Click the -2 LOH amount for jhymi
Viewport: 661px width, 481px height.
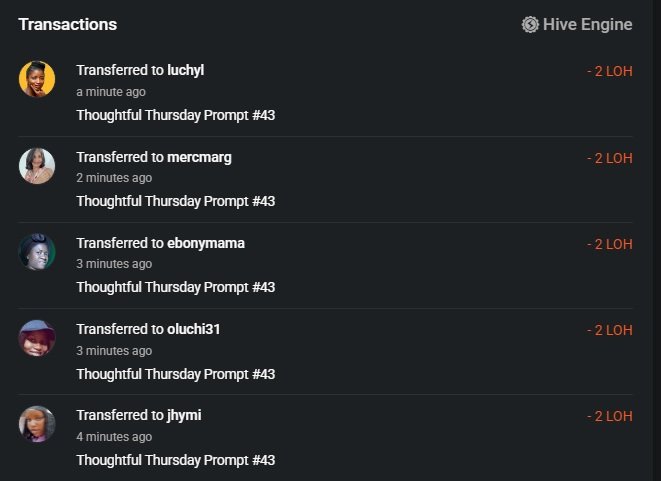click(610, 416)
